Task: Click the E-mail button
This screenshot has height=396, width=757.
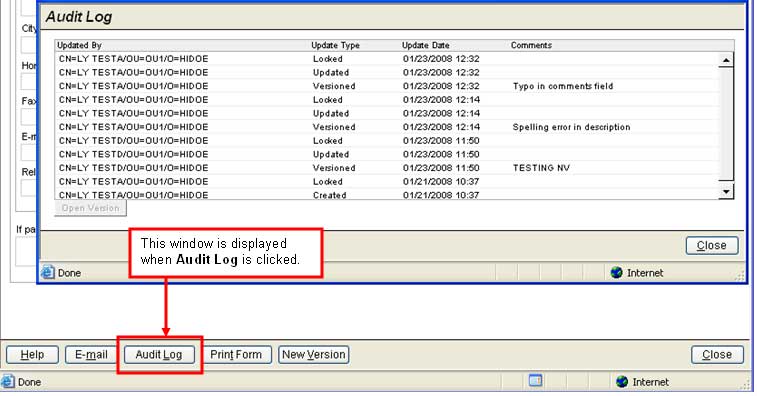Action: (x=91, y=354)
